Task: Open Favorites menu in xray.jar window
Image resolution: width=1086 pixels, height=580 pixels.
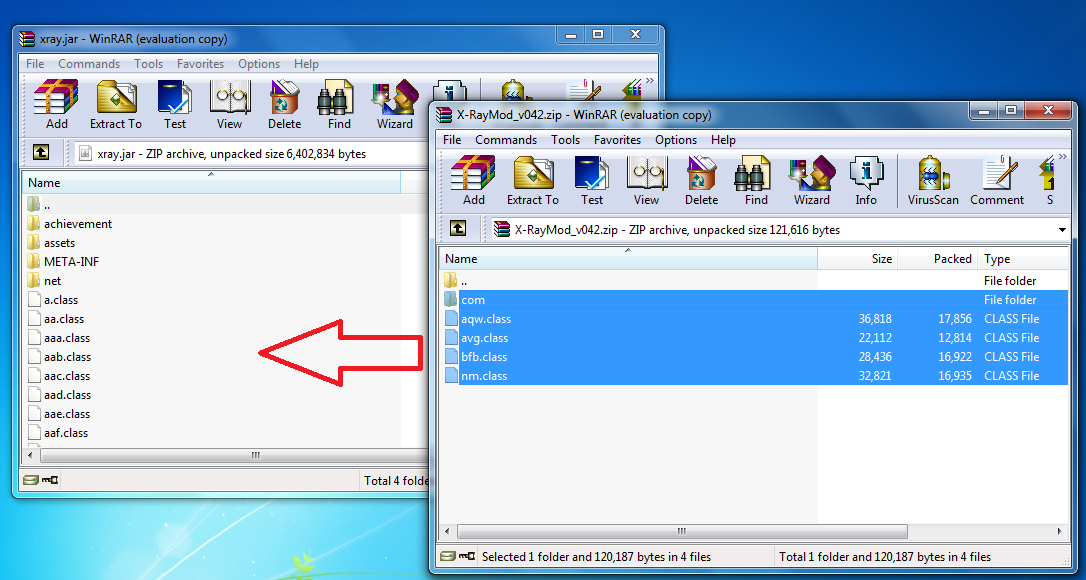Action: (x=200, y=64)
